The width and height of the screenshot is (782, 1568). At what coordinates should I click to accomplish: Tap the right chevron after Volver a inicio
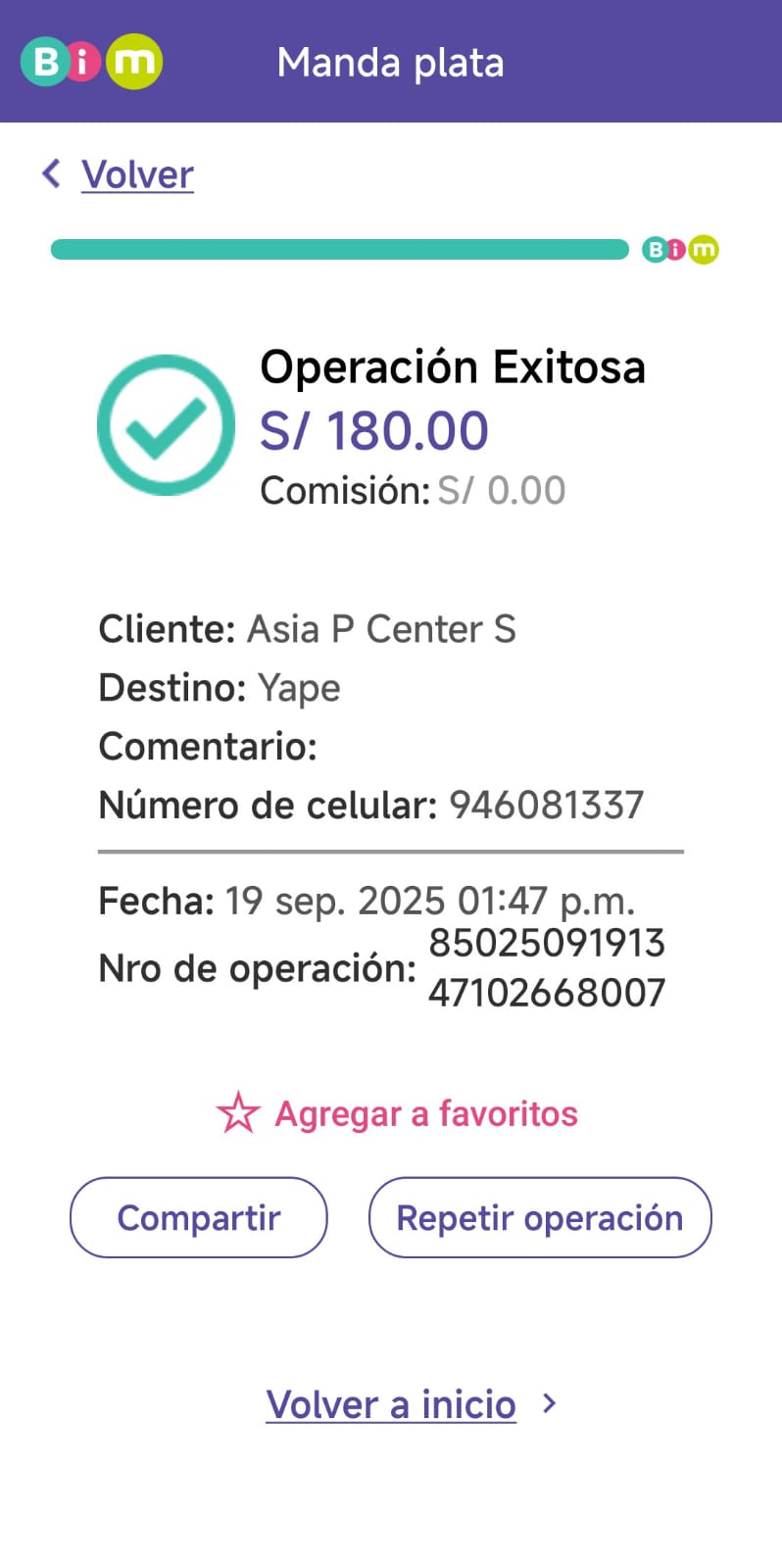coord(550,1403)
